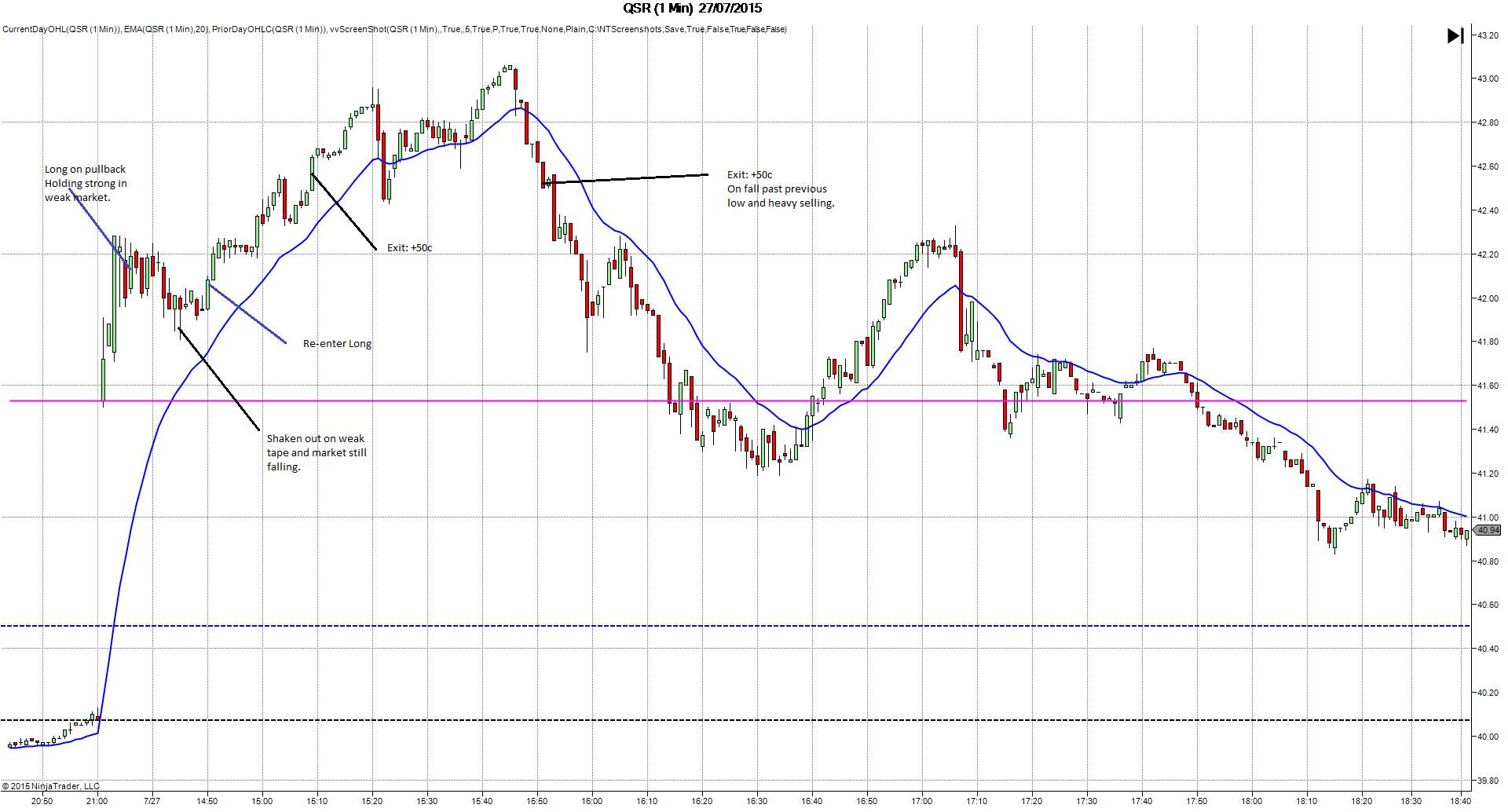The image size is (1508, 812).
Task: Click the 16:00 time axis label
Action: point(592,801)
